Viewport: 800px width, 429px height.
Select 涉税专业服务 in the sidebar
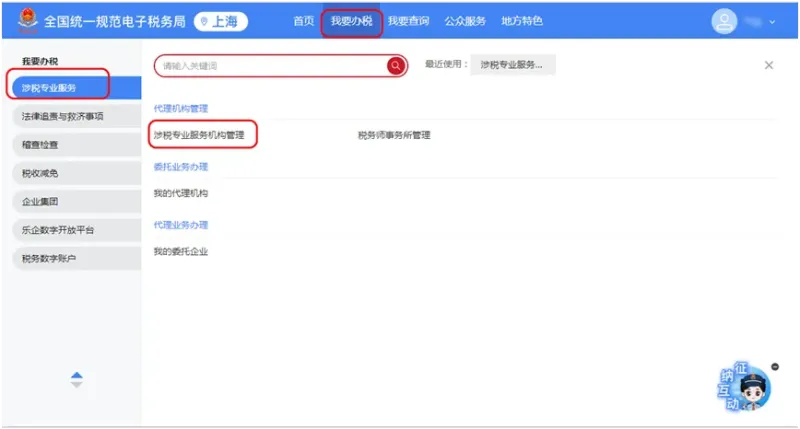(77, 88)
